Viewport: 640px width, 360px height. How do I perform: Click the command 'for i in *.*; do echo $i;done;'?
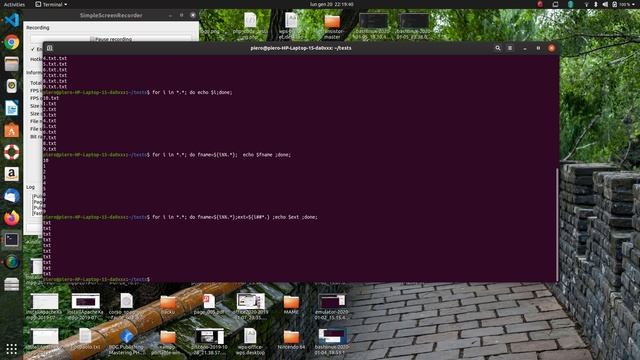[192, 93]
